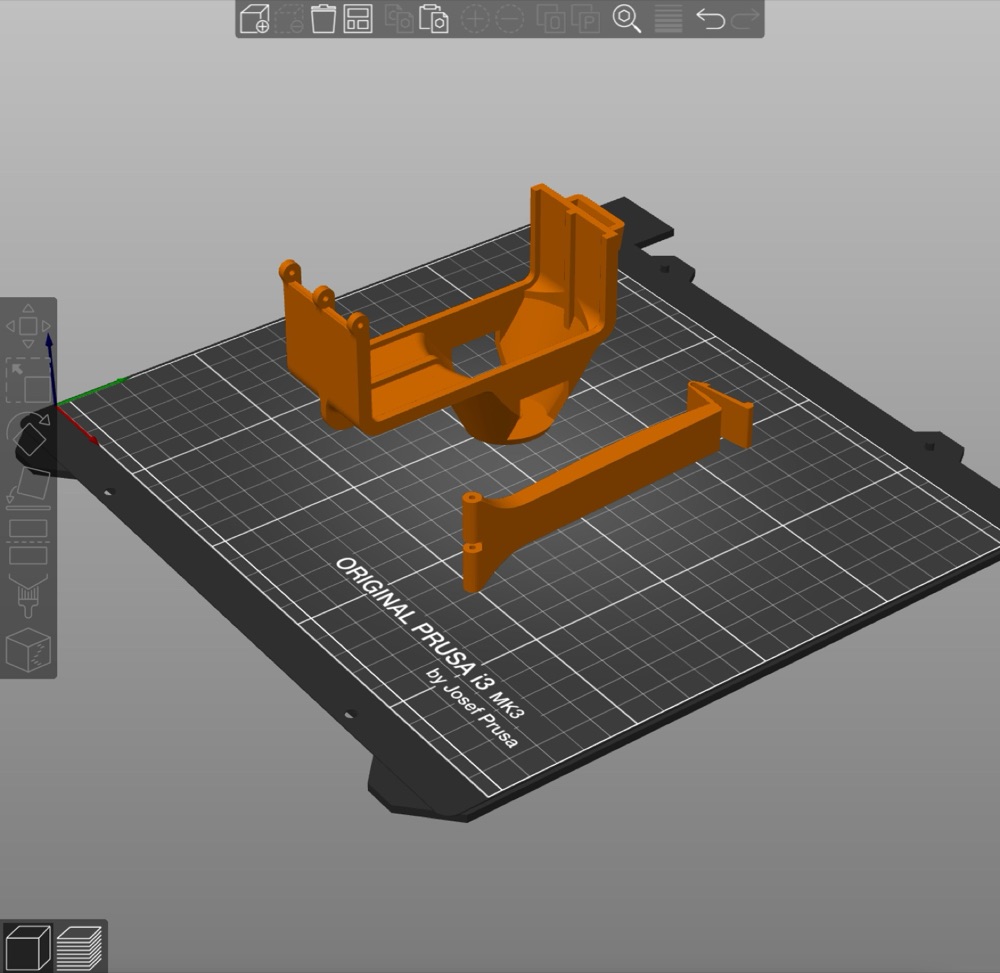Open the variable layer height tool
Viewport: 1000px width, 973px height.
click(668, 19)
